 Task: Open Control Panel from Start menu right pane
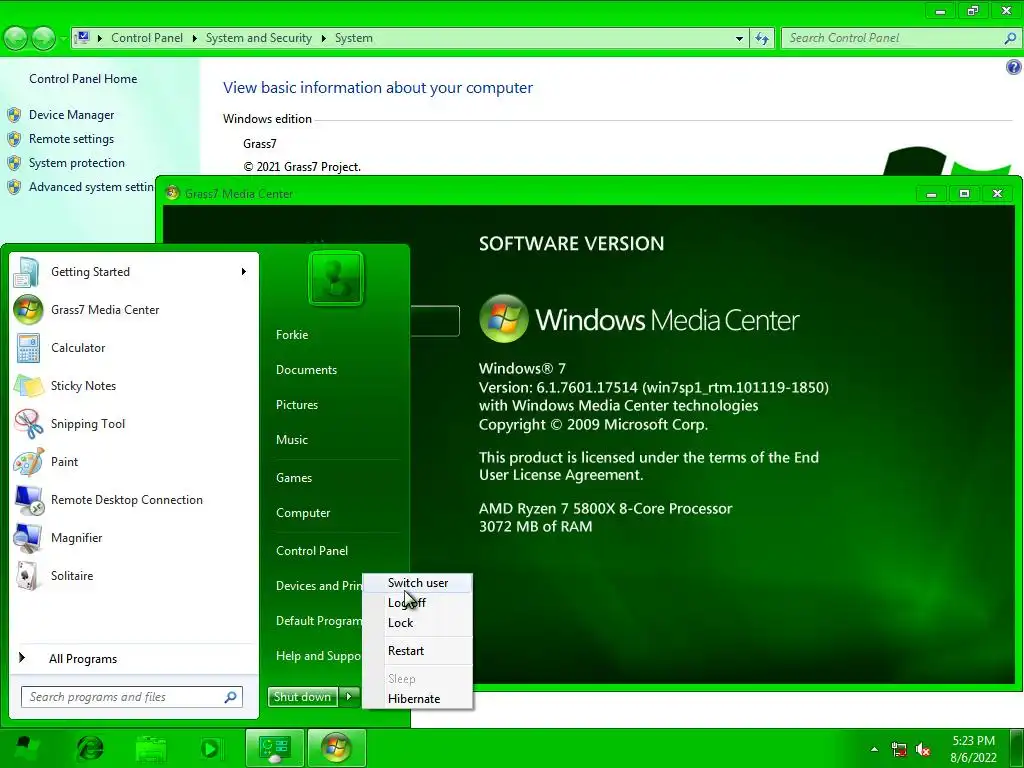(312, 551)
